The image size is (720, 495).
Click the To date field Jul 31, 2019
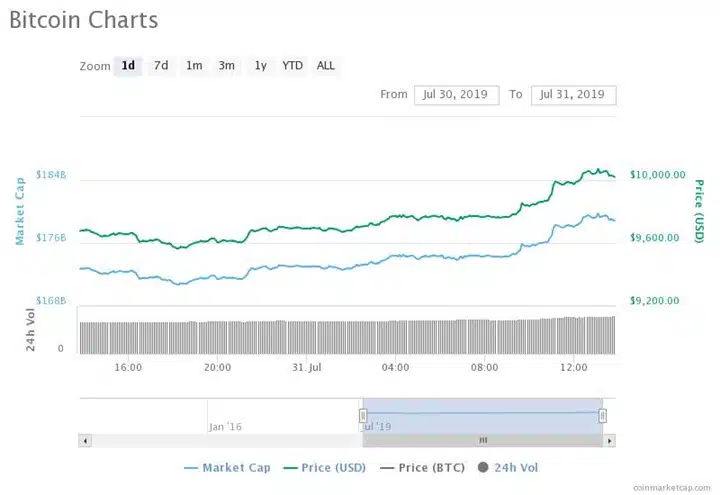click(574, 95)
